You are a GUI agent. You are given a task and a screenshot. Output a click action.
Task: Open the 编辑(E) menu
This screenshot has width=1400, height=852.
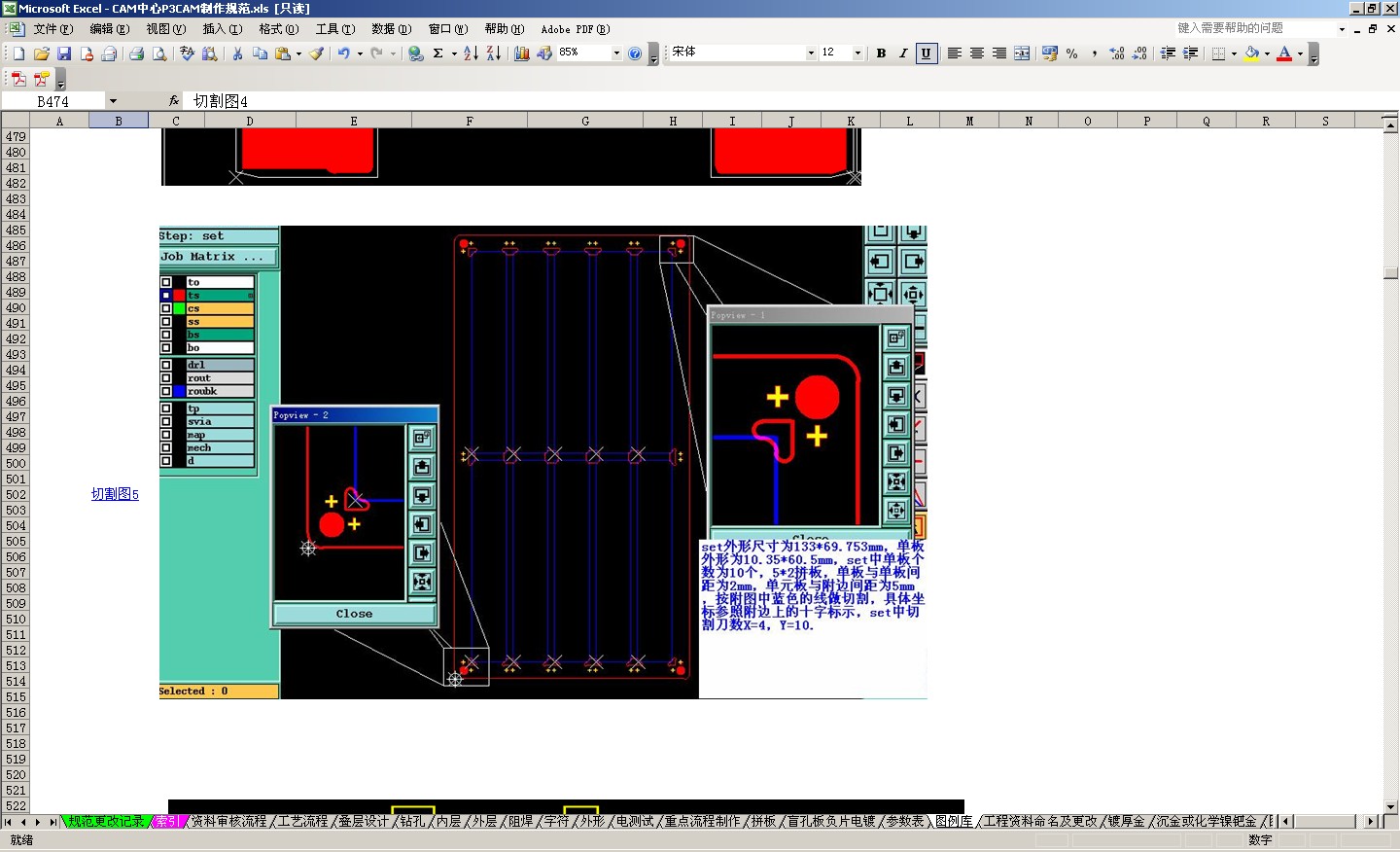110,29
